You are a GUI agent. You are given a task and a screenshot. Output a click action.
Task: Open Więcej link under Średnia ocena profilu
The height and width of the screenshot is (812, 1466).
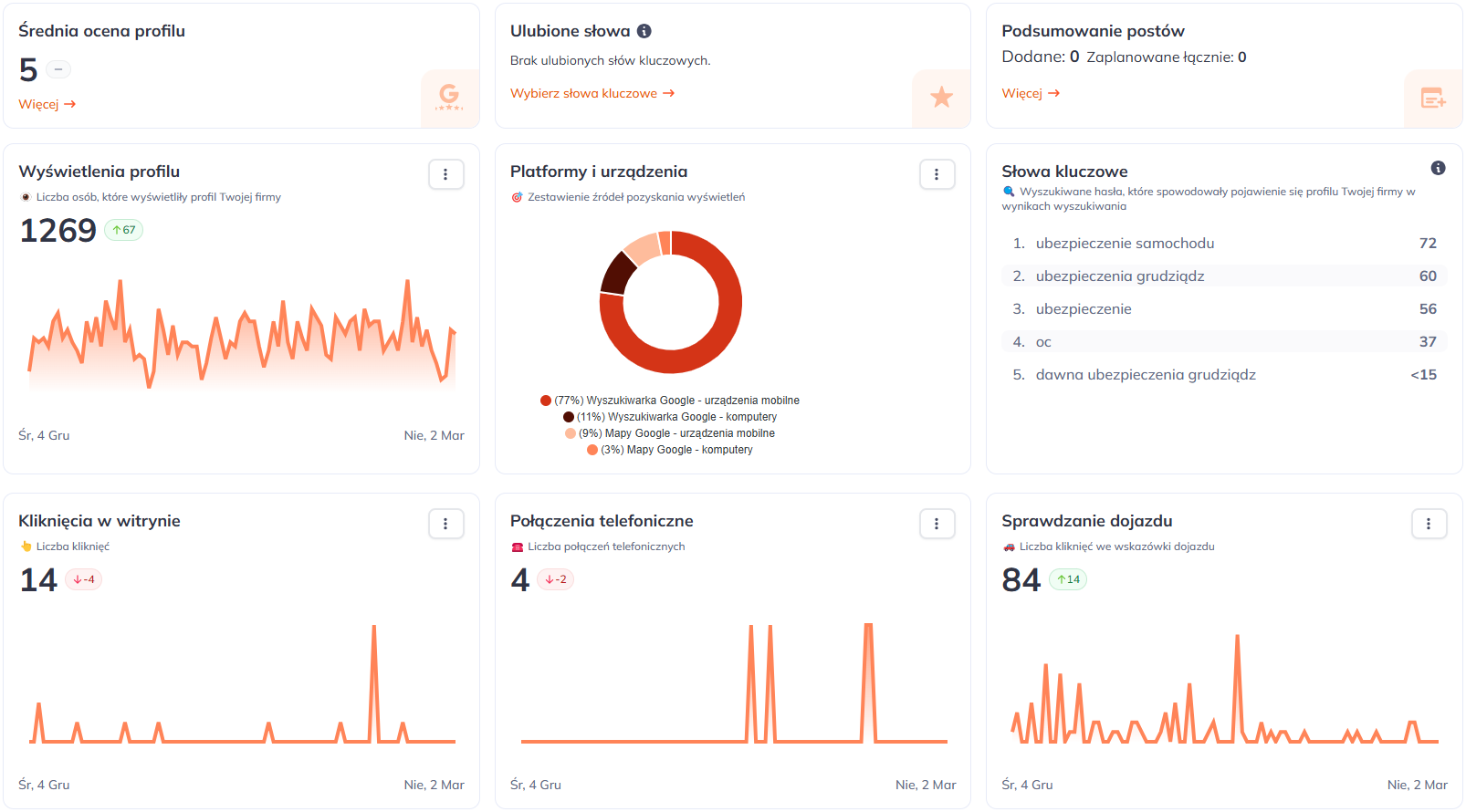47,104
